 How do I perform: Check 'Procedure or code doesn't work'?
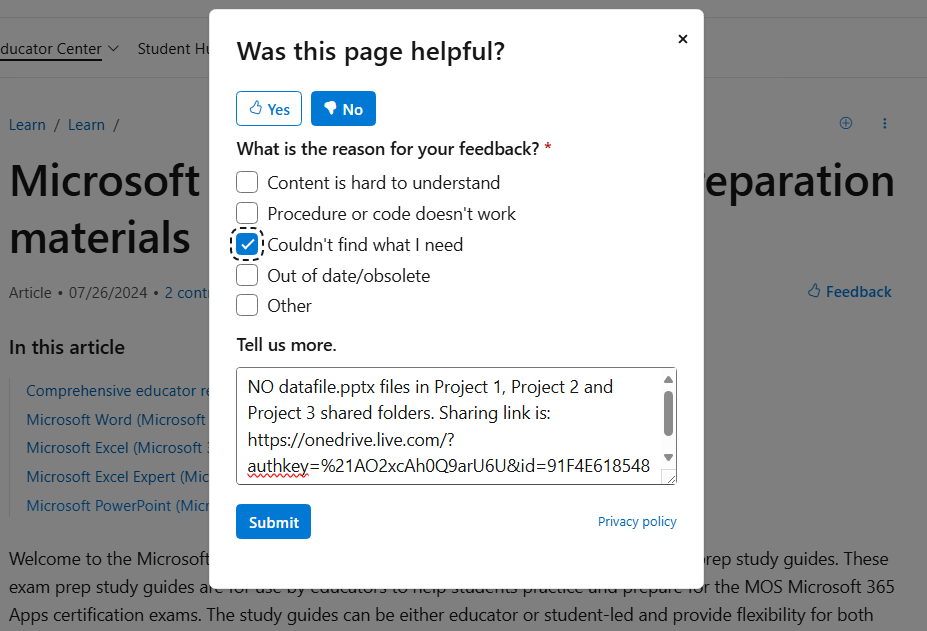pyautogui.click(x=246, y=212)
